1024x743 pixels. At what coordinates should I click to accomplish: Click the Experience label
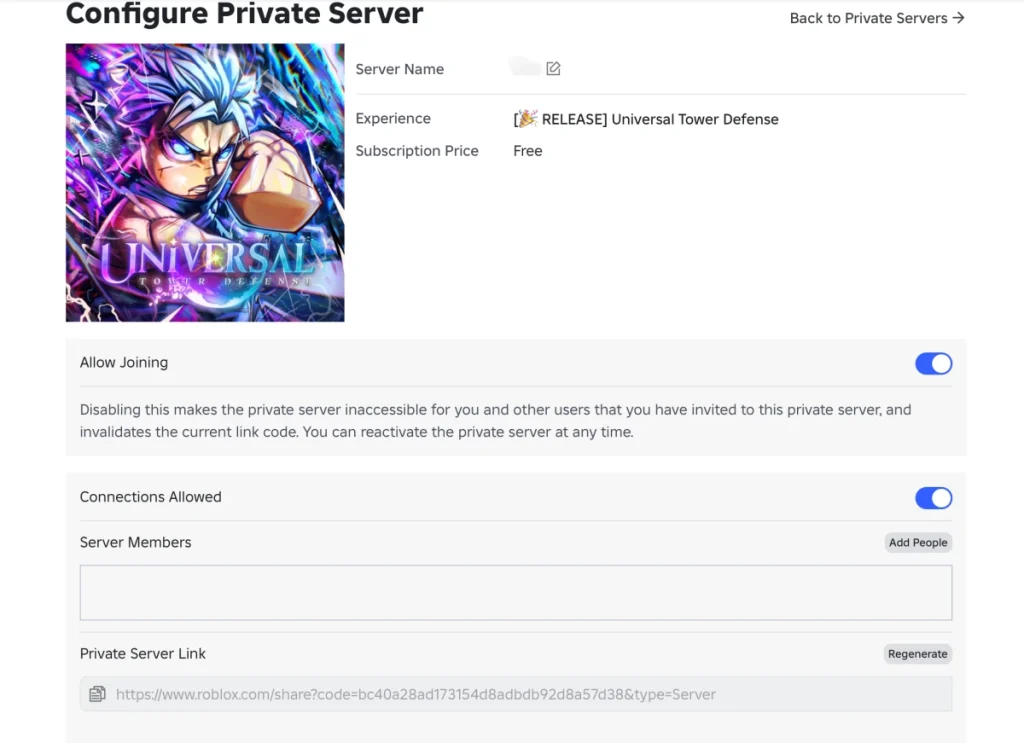(393, 118)
